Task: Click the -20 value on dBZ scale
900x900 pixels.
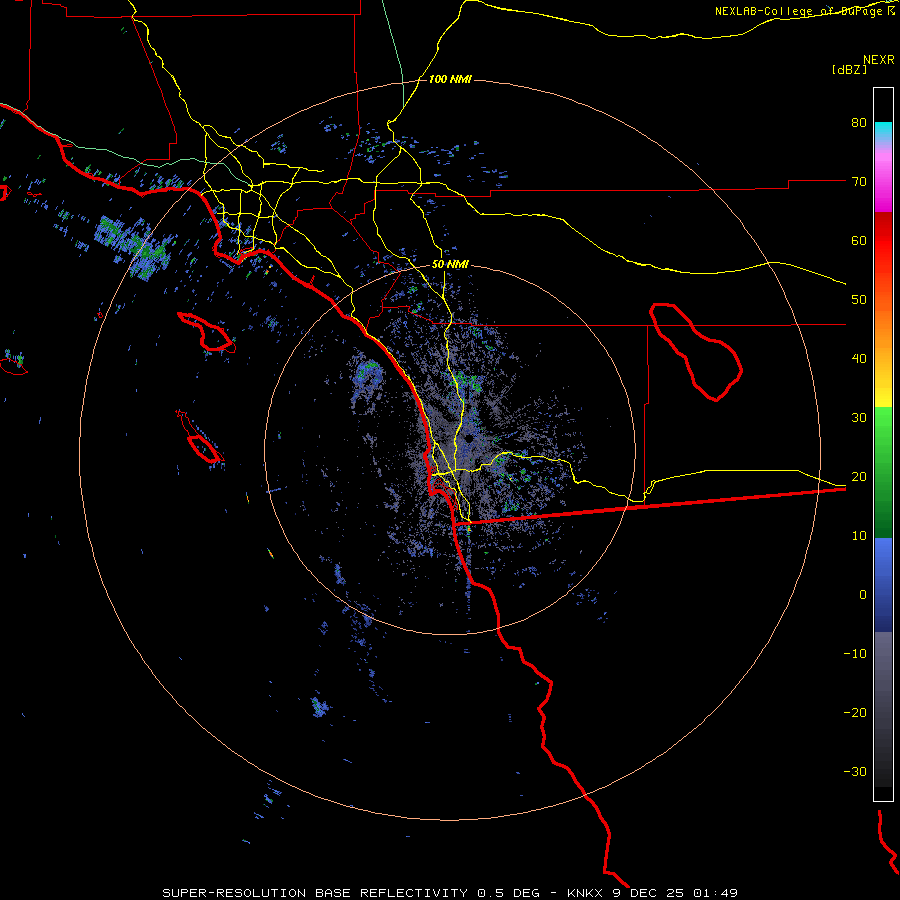Action: (855, 713)
